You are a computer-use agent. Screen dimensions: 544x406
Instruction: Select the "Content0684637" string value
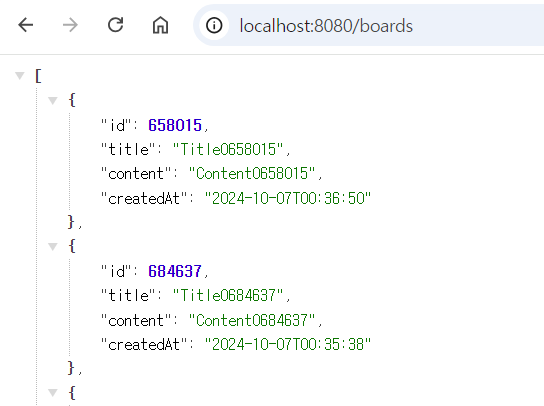click(x=252, y=320)
